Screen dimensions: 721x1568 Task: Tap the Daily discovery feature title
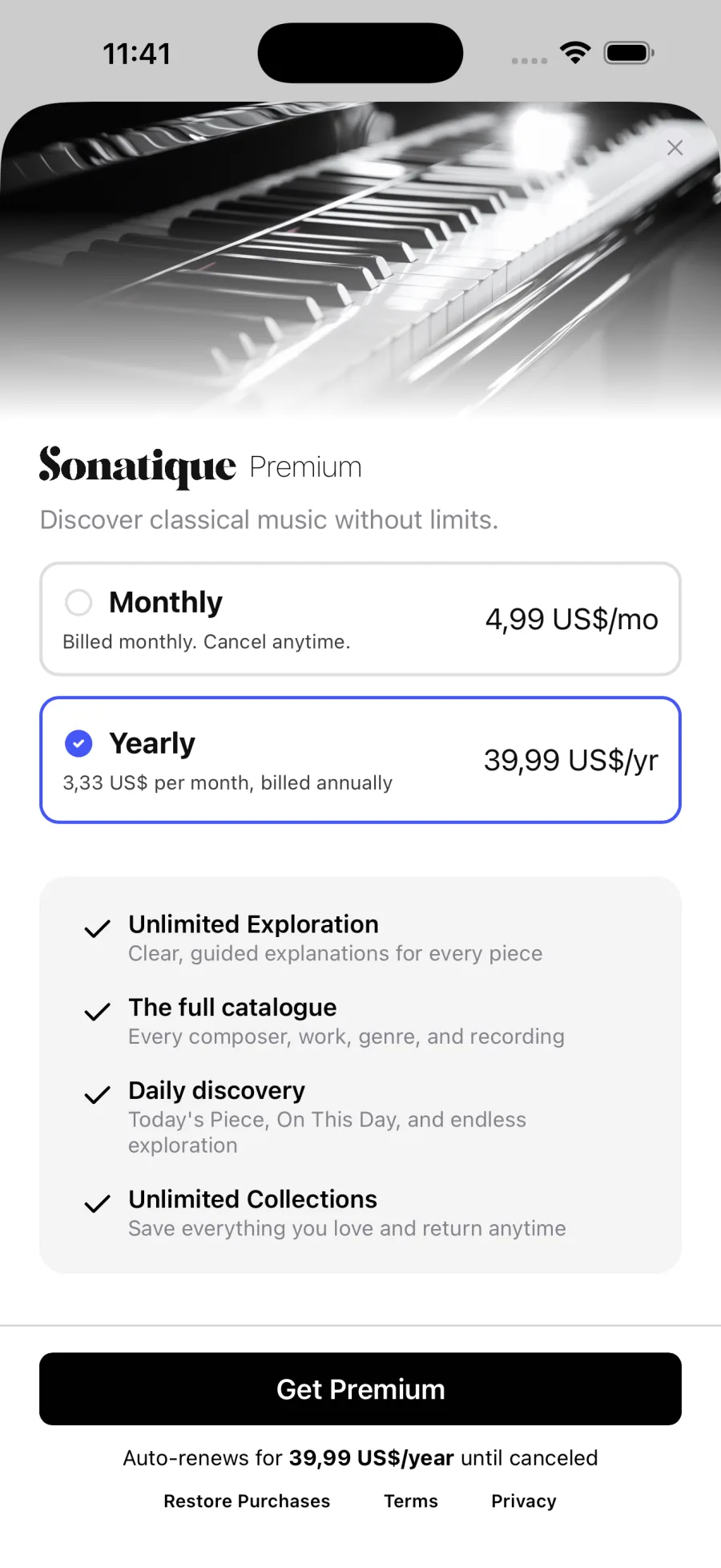pos(216,1090)
